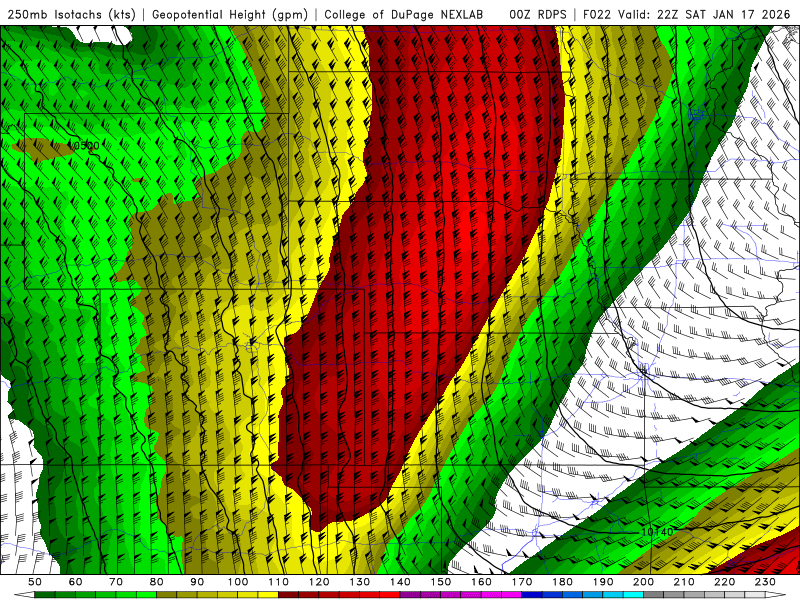
Task: Click the 180 knot colorbar label
Action: (562, 582)
